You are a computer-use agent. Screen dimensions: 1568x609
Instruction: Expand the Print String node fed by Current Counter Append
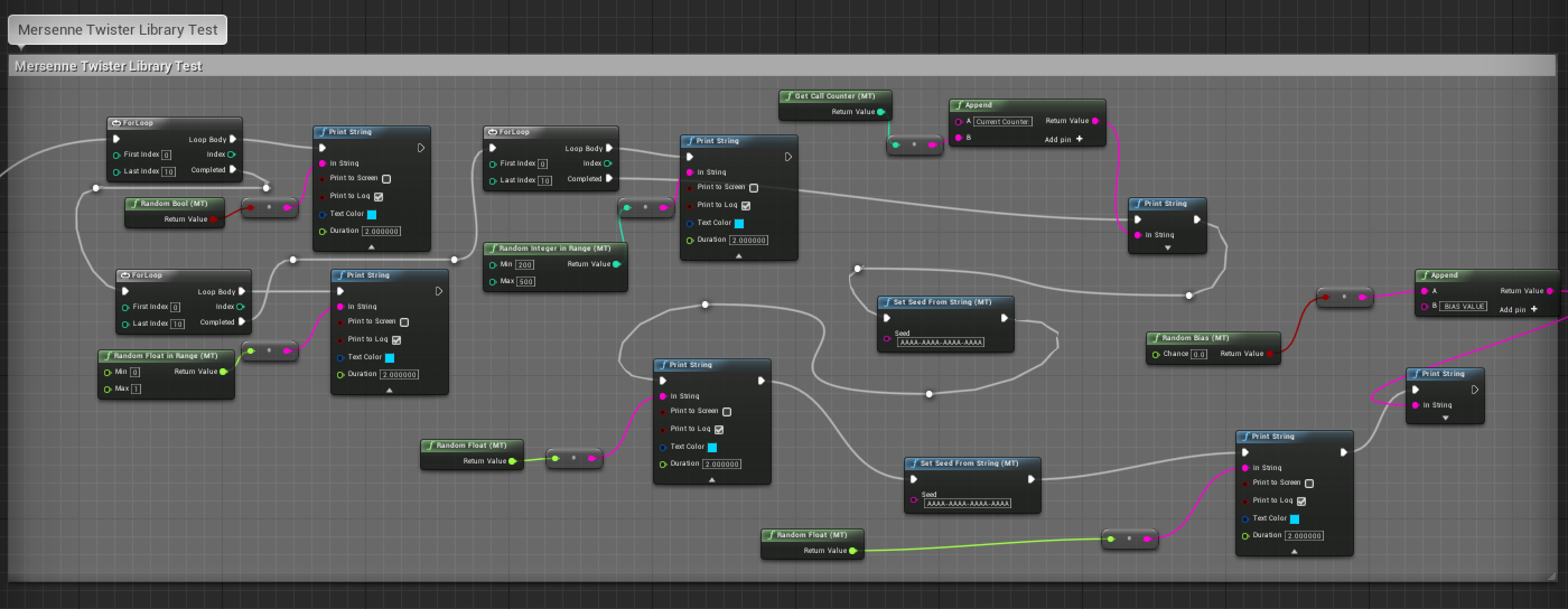[x=1168, y=248]
